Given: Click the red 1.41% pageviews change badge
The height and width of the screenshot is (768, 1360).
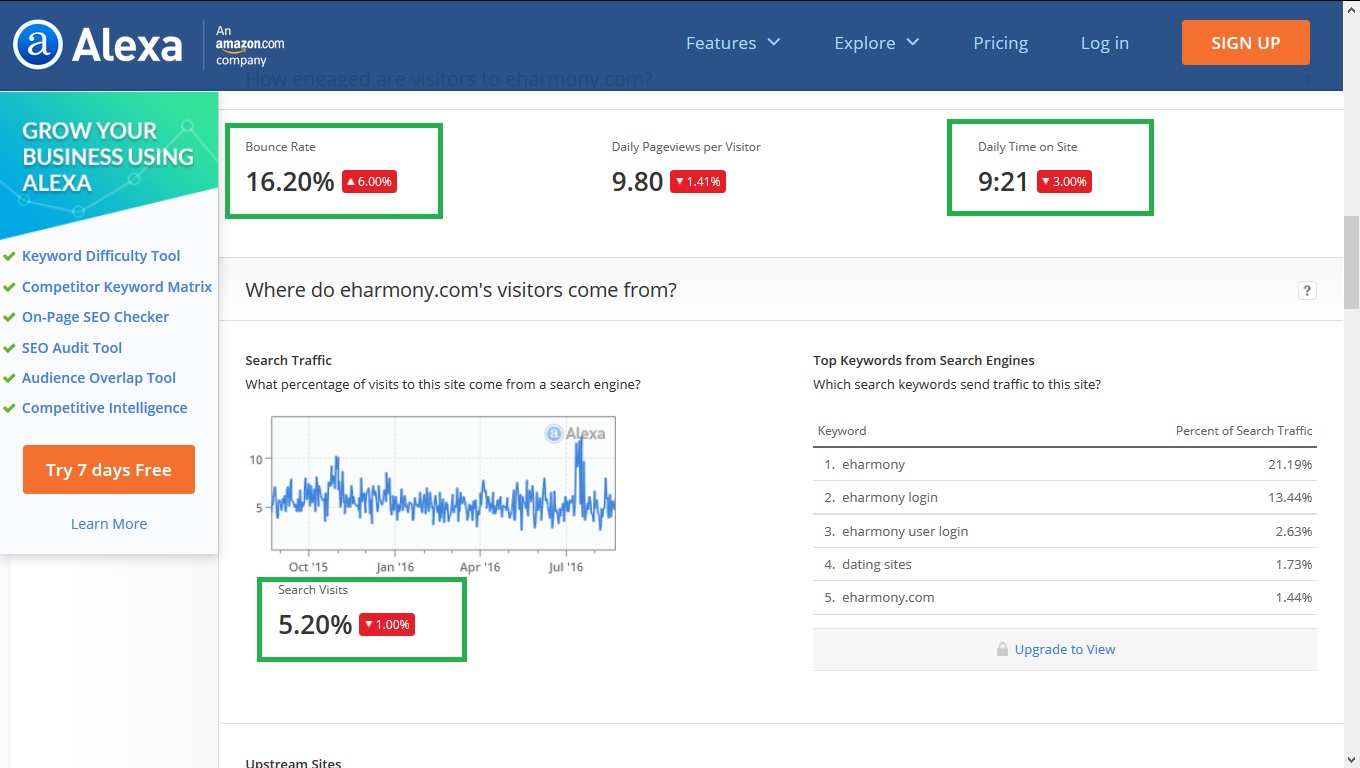Looking at the screenshot, I should [697, 181].
